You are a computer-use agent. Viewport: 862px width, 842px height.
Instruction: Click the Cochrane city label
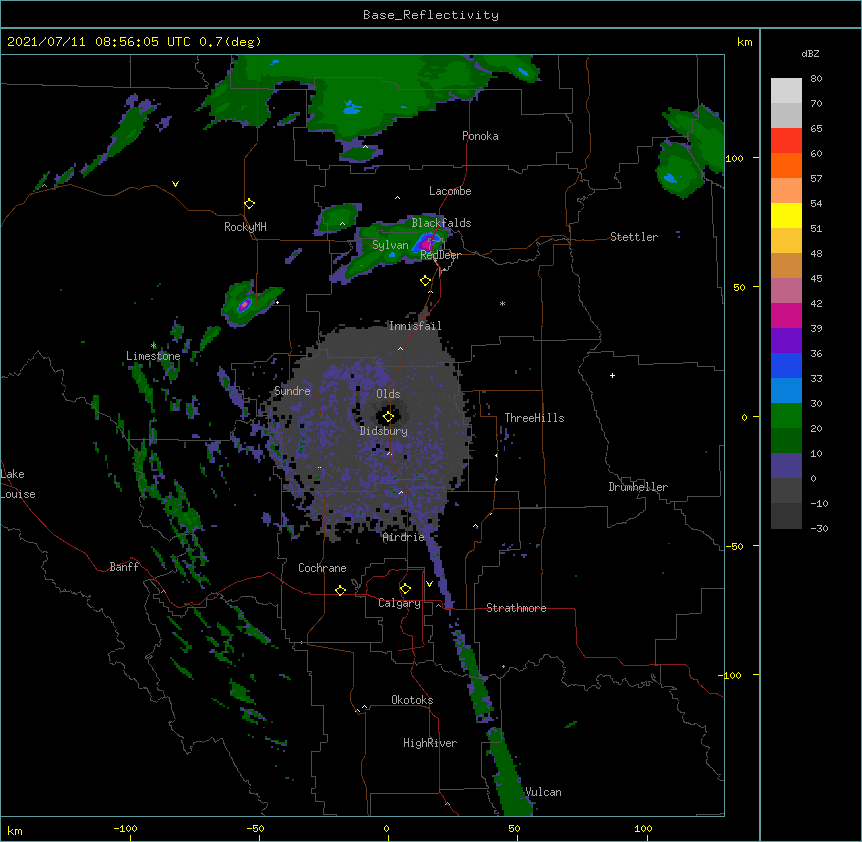[x=322, y=568]
